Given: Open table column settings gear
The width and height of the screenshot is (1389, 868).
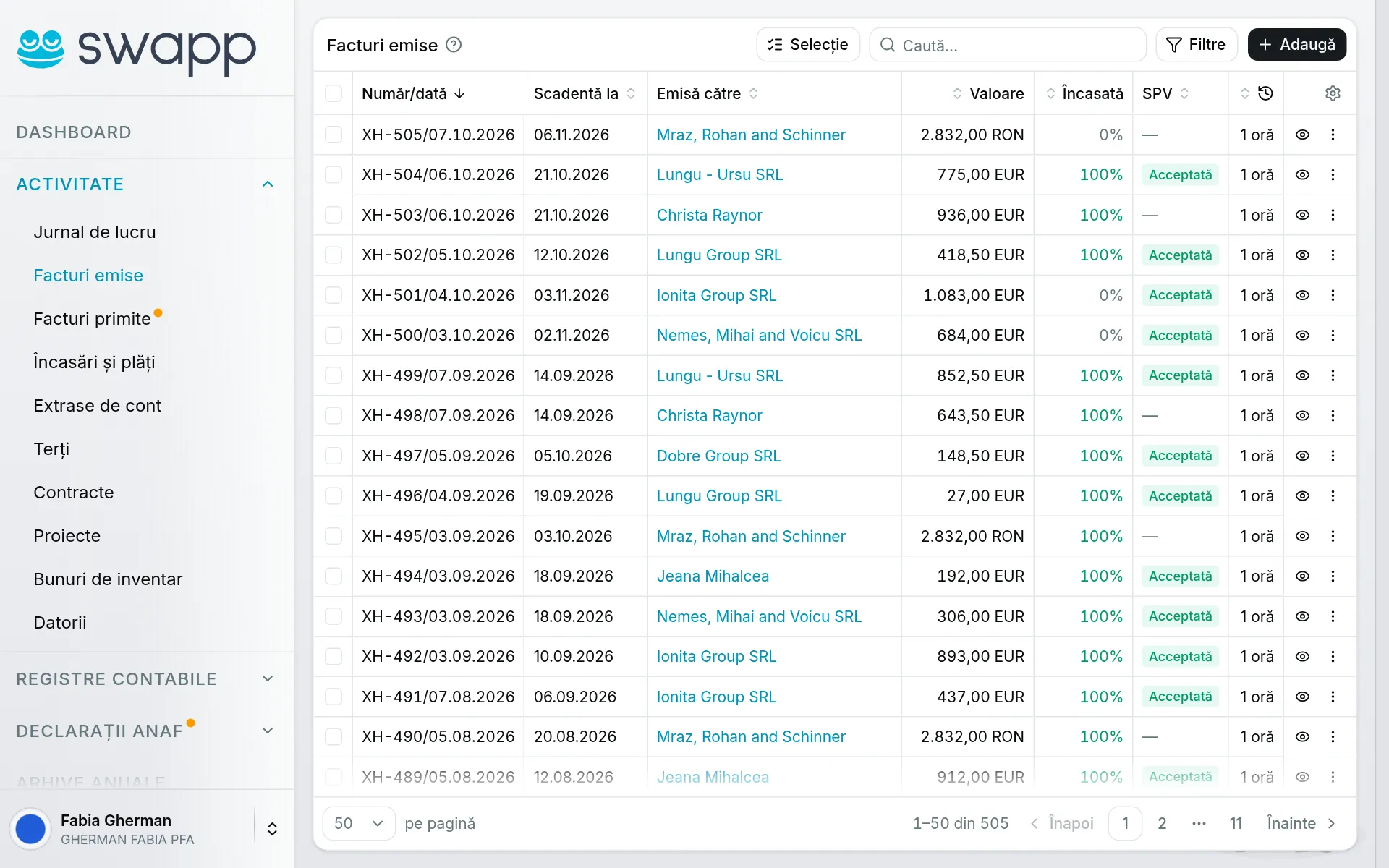Looking at the screenshot, I should tap(1333, 93).
